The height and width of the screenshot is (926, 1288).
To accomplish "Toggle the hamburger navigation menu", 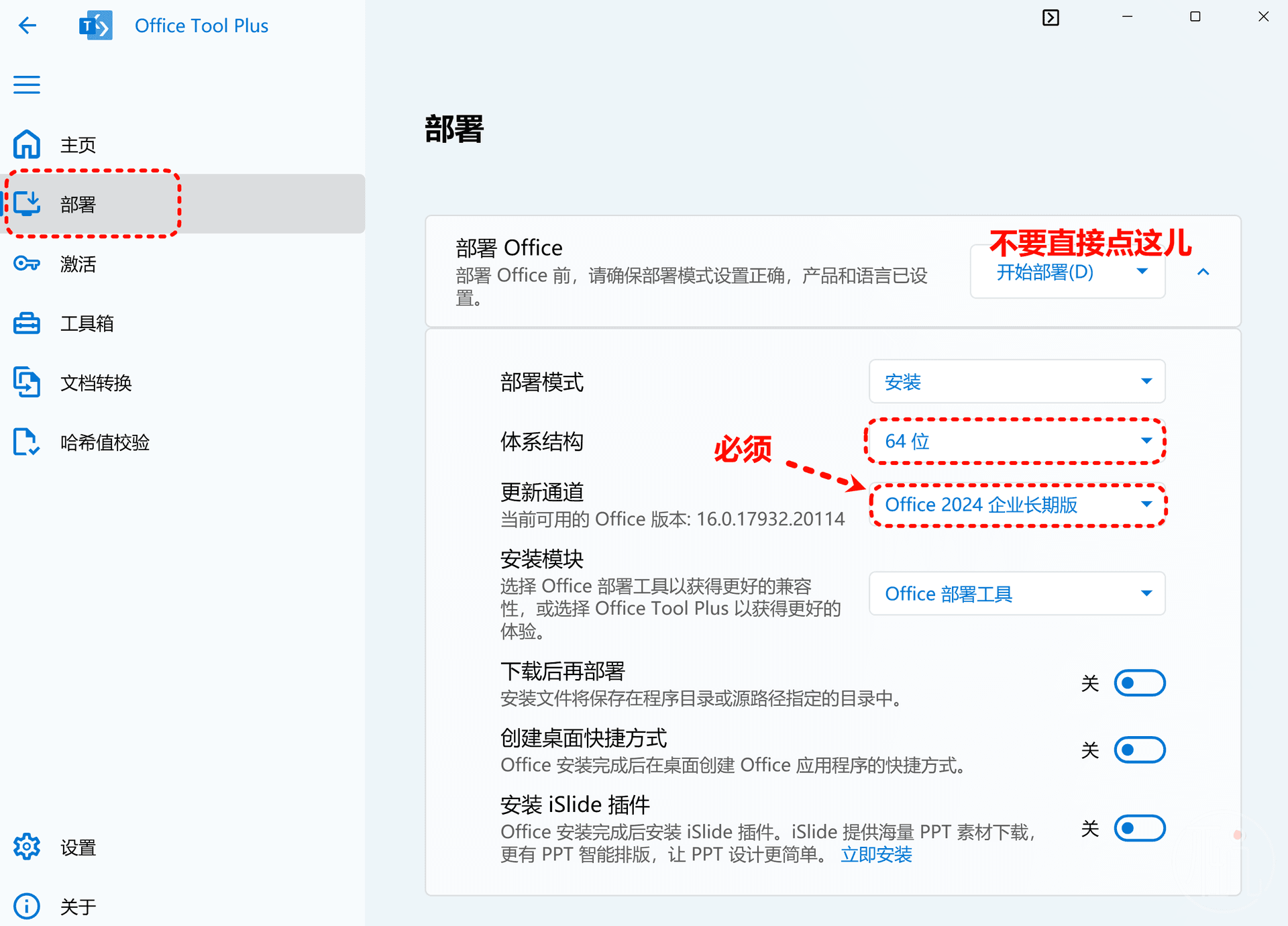I will [27, 85].
